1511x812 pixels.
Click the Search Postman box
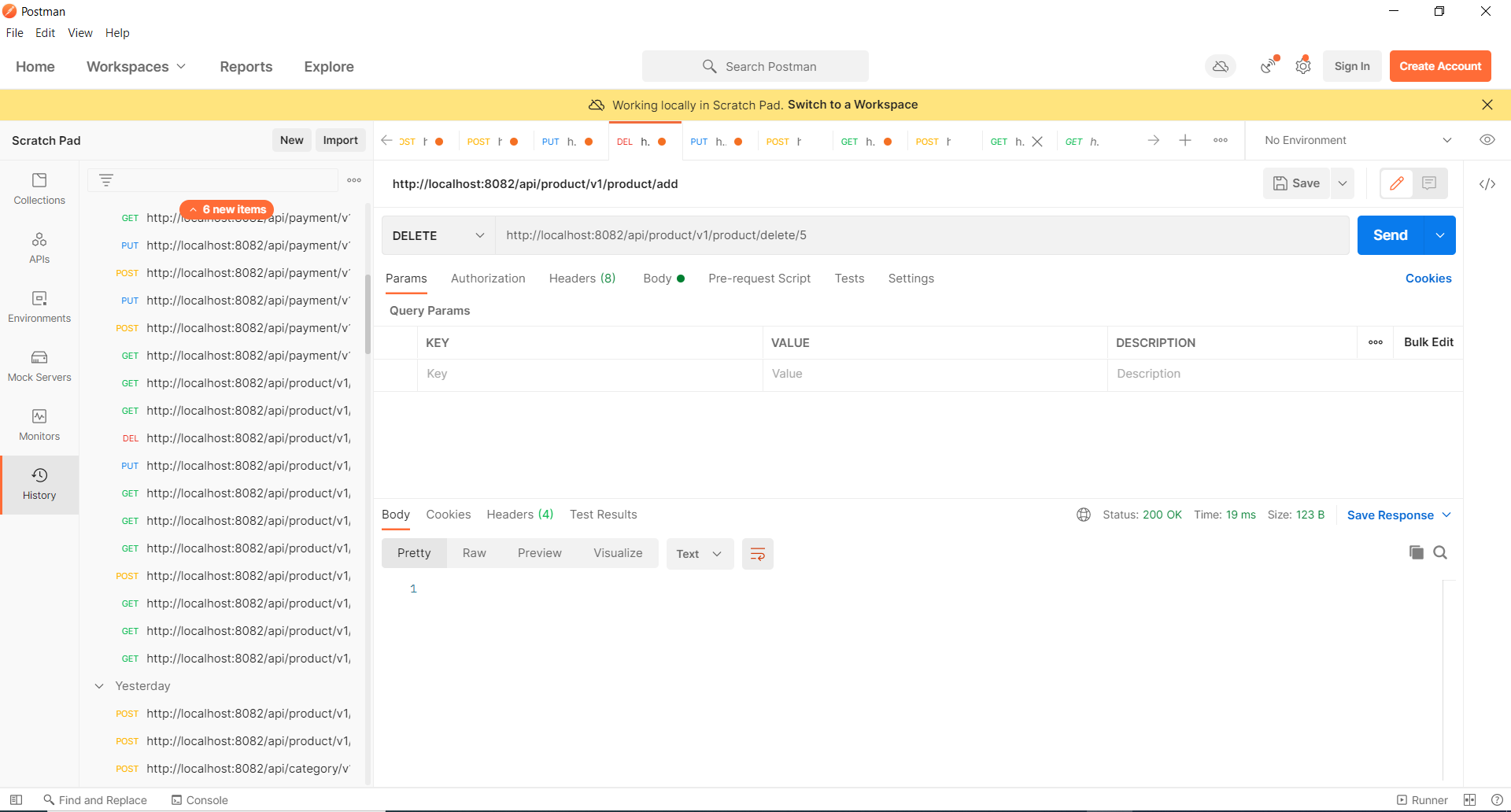coord(755,66)
